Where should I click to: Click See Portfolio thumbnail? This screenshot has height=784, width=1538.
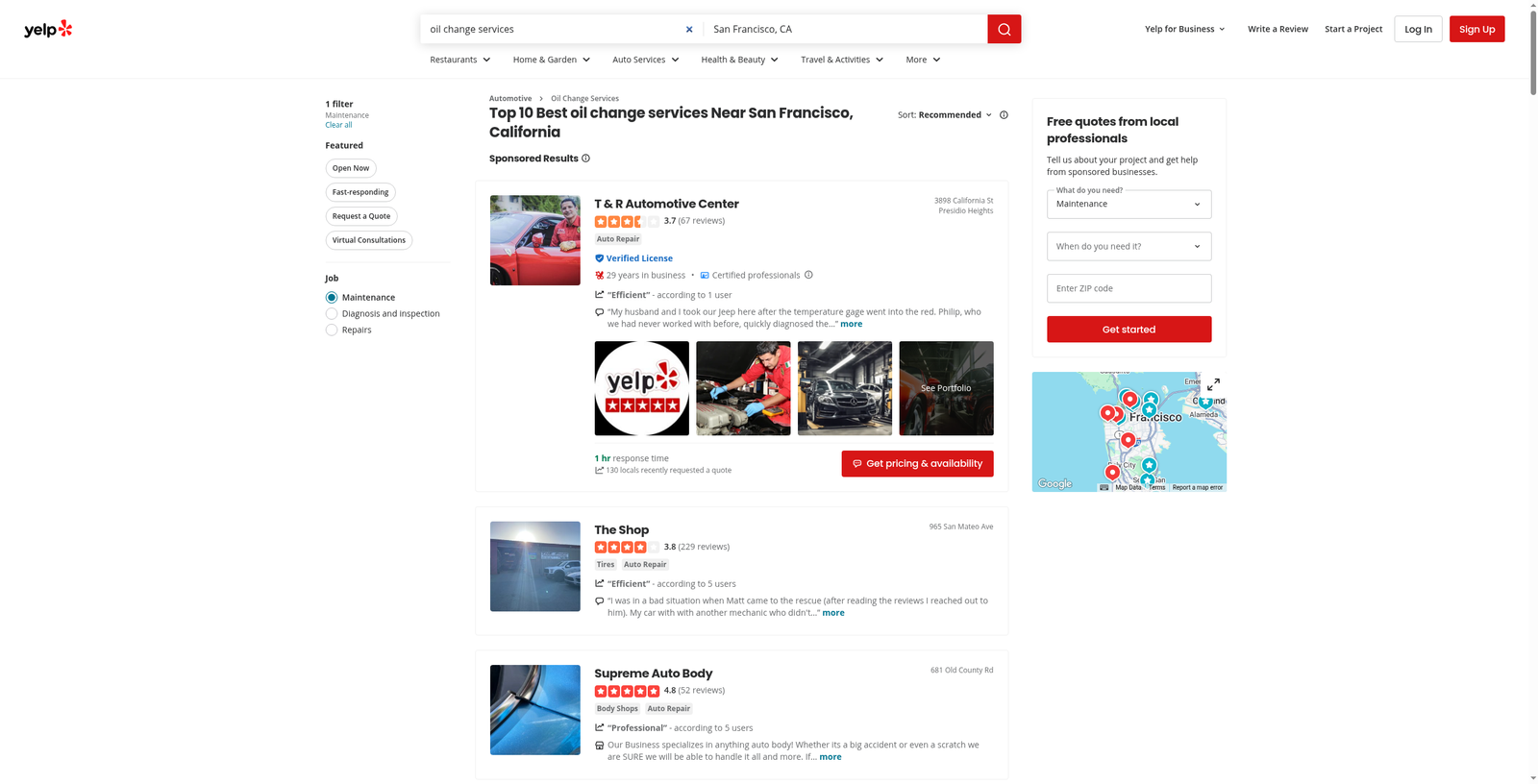(x=946, y=388)
